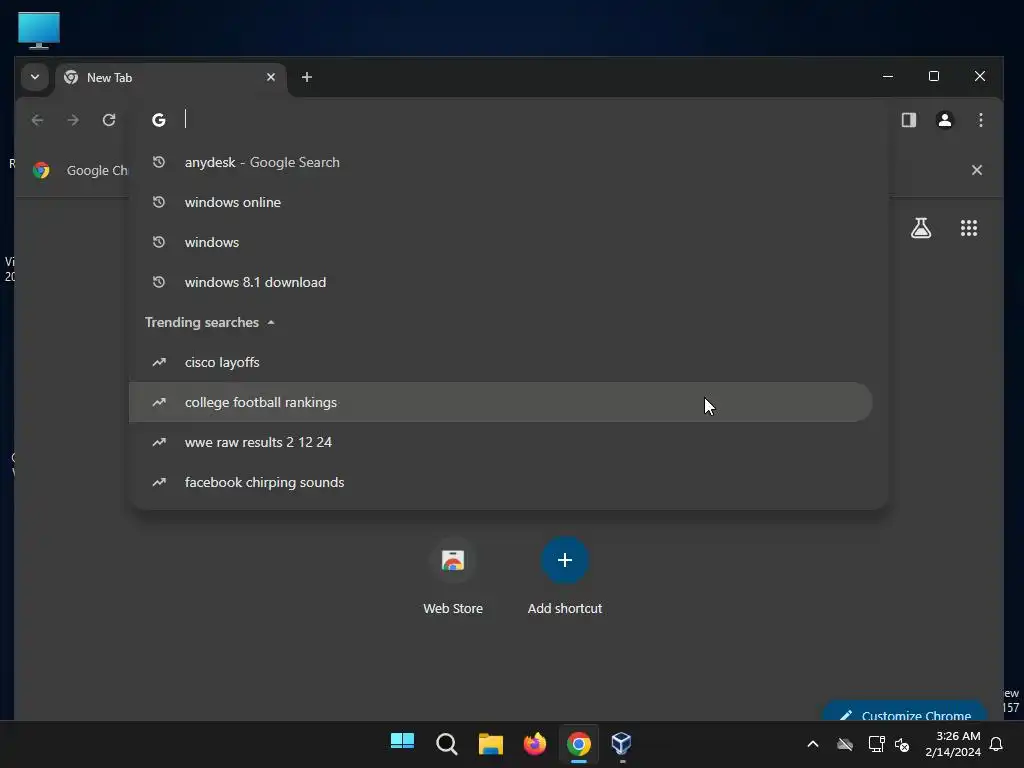The image size is (1024, 768).
Task: Open the Chrome three-dot menu
Action: [x=981, y=120]
